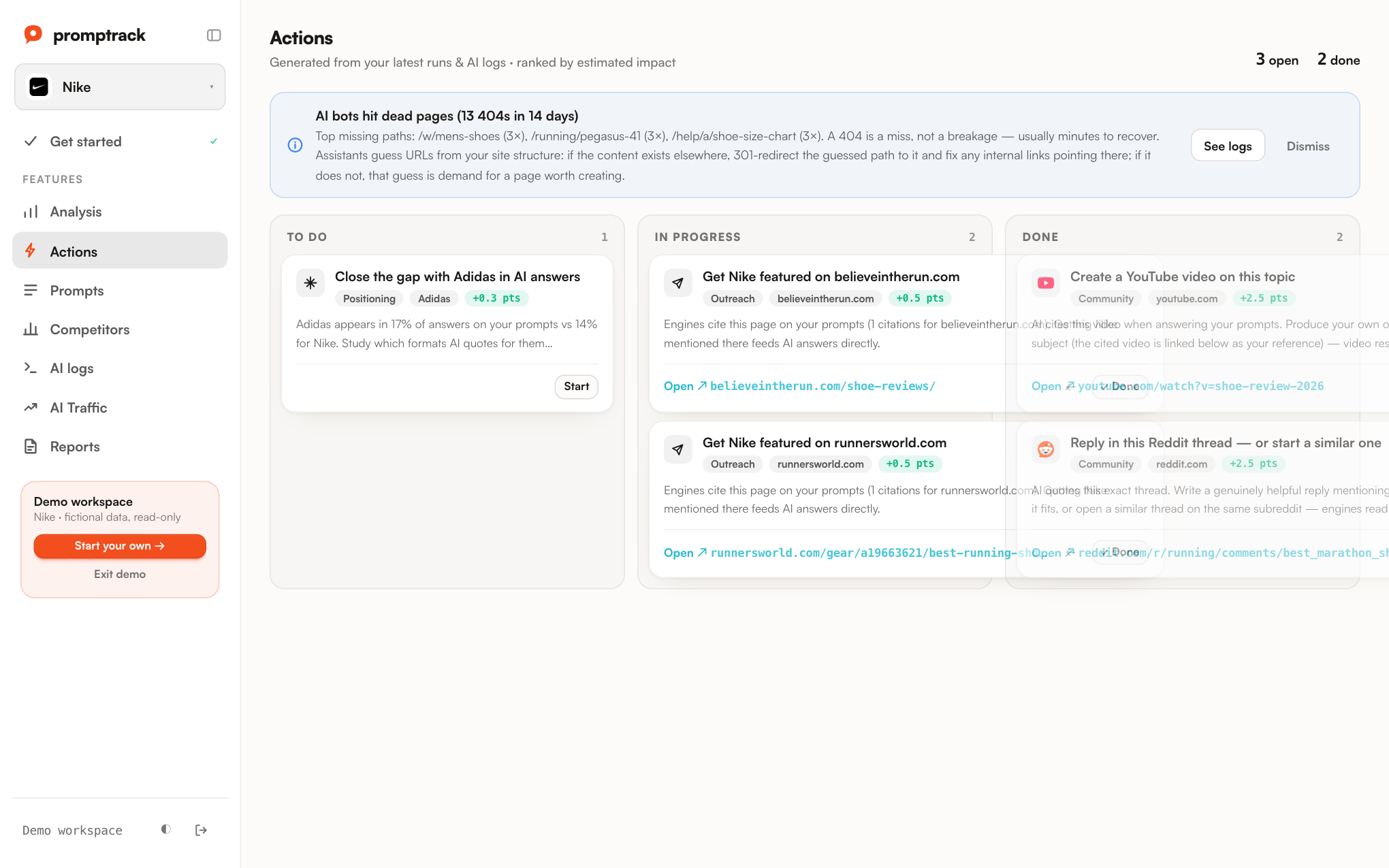This screenshot has width=1389, height=868.
Task: Click the paper plane icon on believeintherun card
Action: [x=678, y=283]
